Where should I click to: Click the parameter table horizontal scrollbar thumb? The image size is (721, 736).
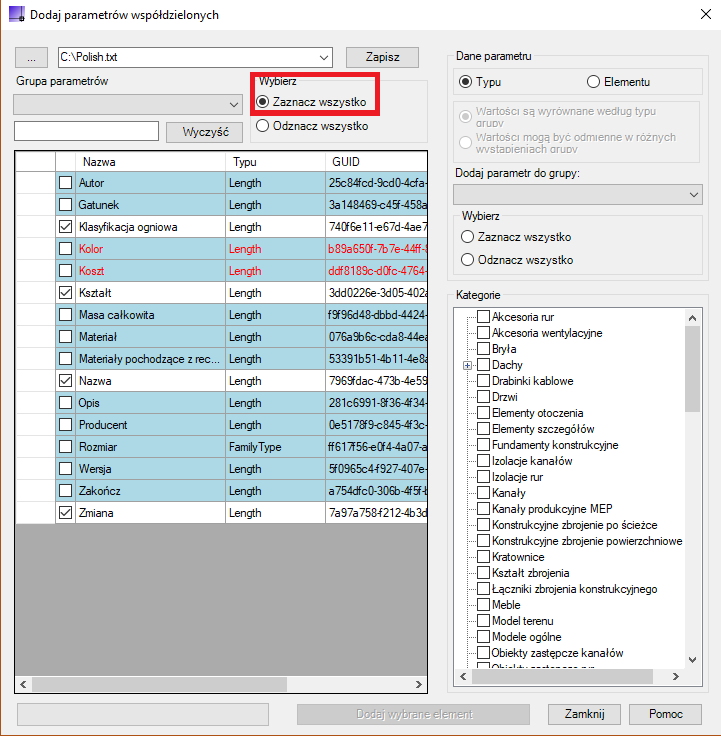tap(159, 684)
